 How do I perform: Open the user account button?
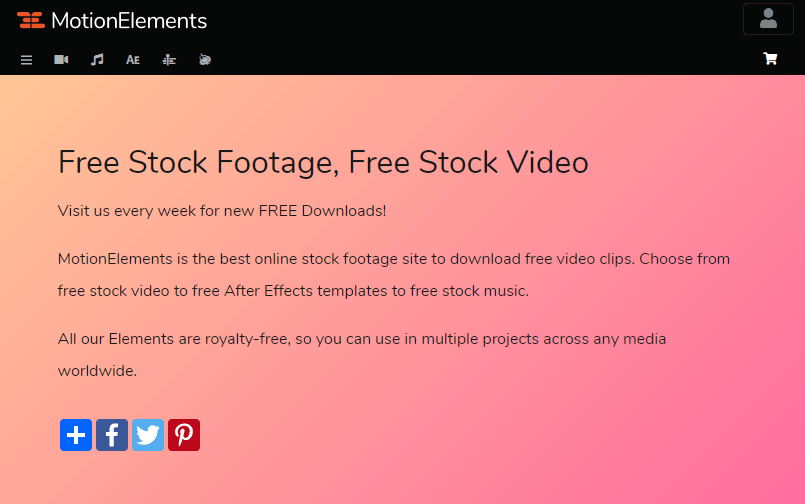[x=768, y=19]
